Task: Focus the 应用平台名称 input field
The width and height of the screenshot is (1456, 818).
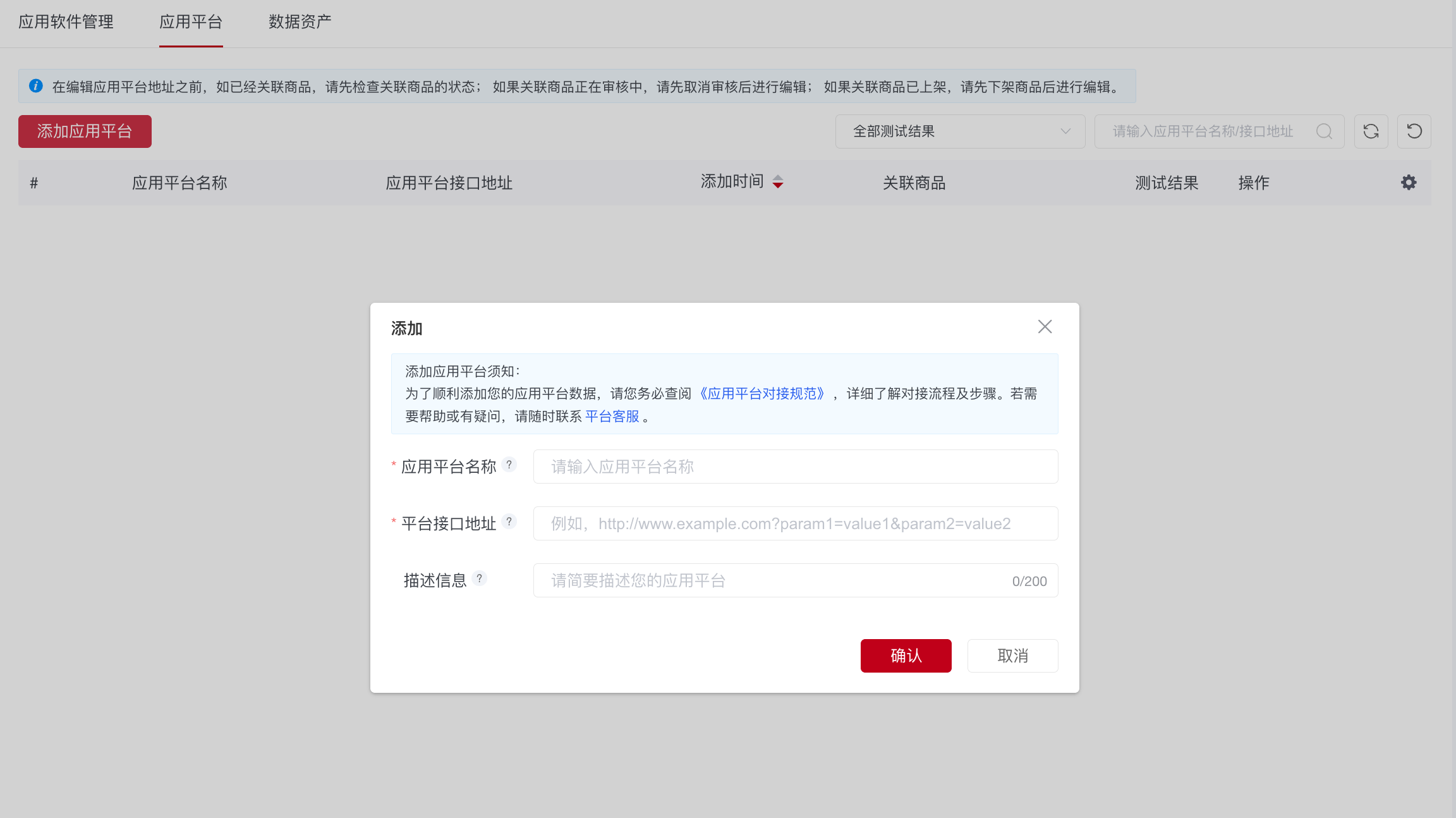Action: click(796, 467)
